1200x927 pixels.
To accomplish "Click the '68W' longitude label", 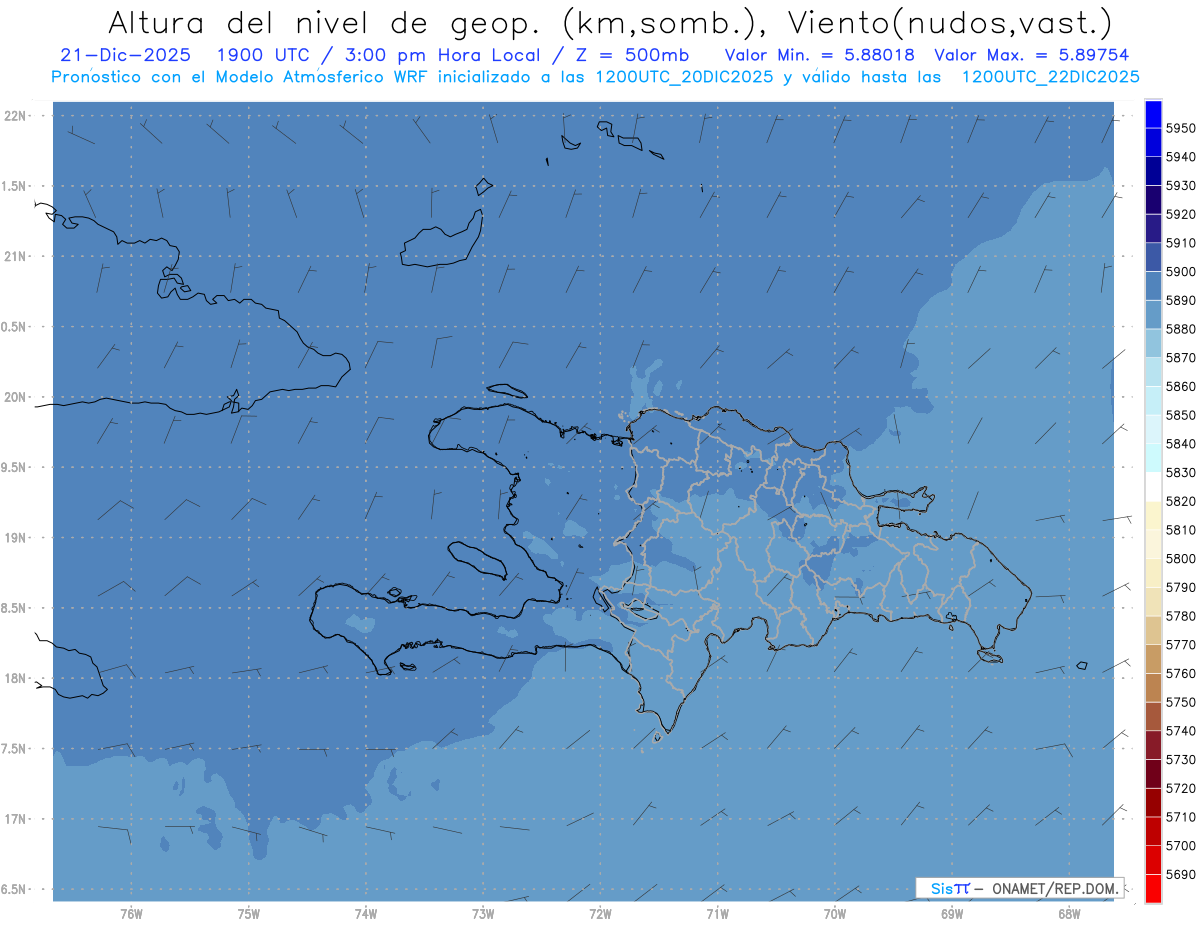I will 1069,913.
